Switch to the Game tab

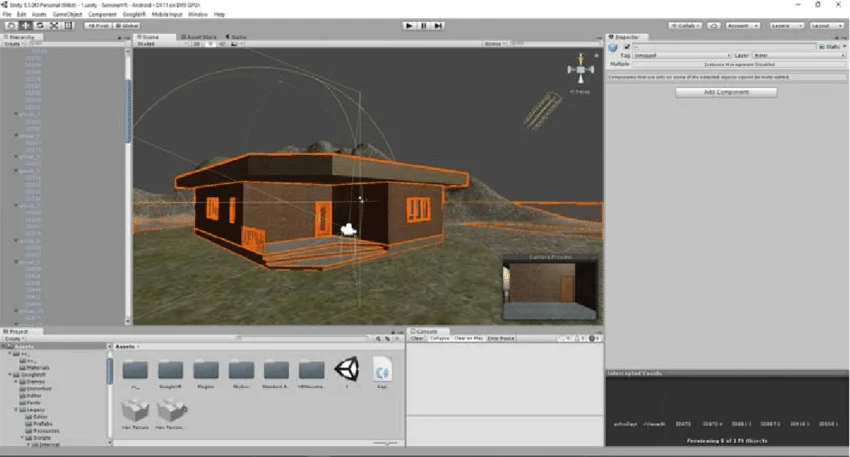click(236, 37)
